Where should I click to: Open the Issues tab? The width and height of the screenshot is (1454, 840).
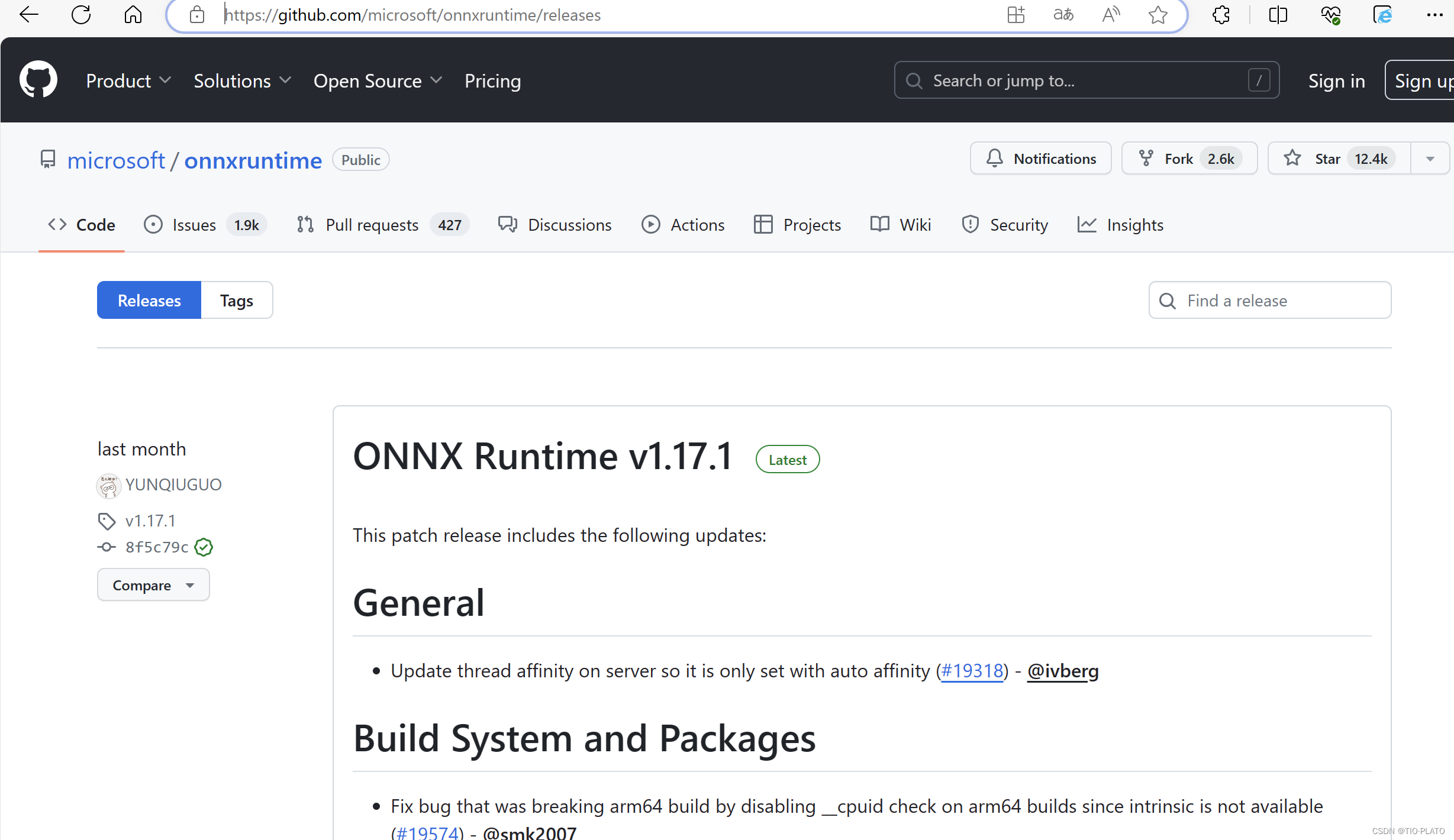pos(205,225)
